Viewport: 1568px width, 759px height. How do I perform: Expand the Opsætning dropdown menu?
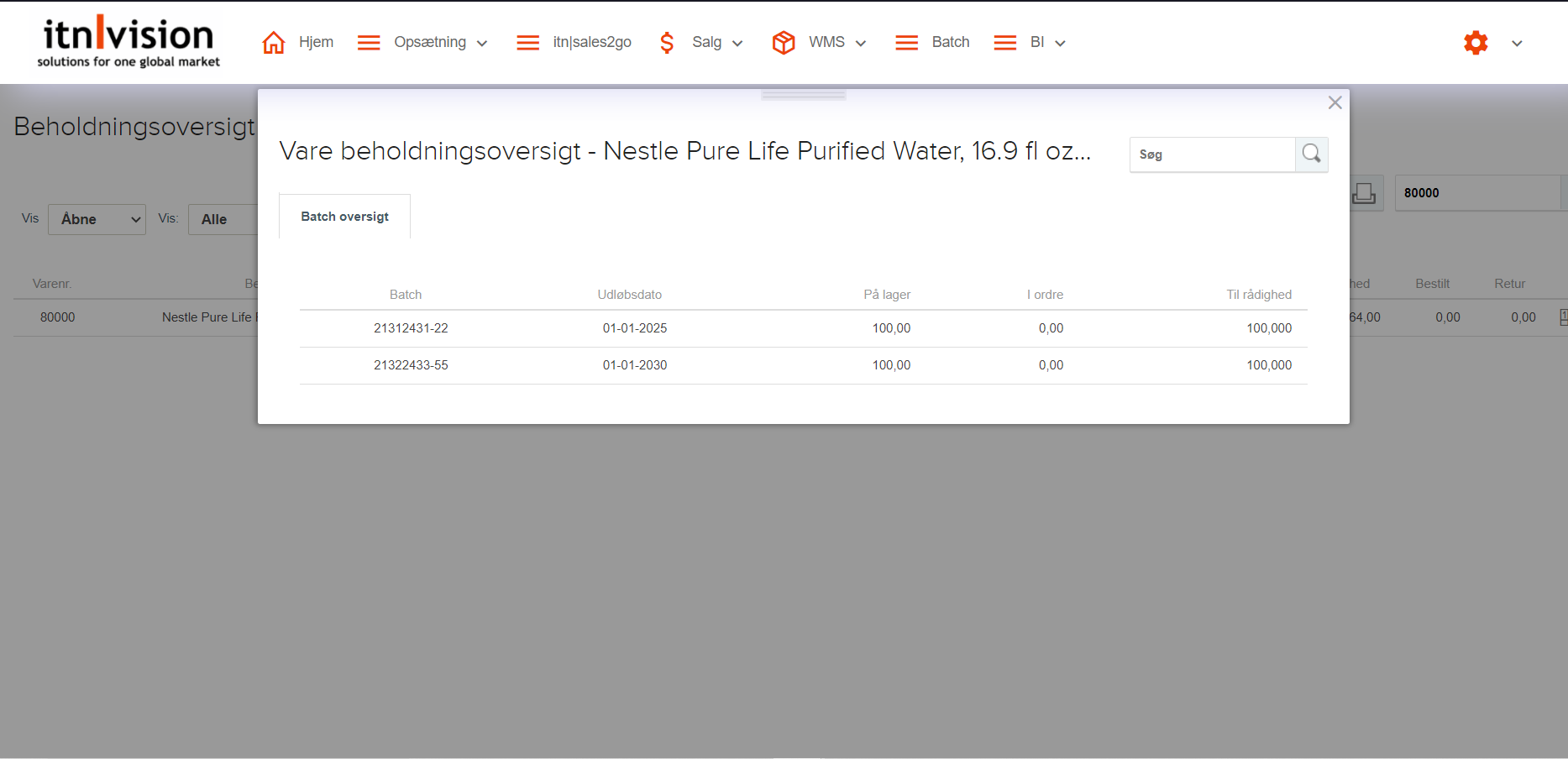(482, 44)
